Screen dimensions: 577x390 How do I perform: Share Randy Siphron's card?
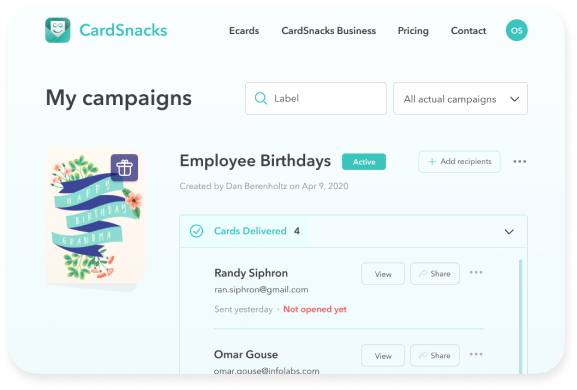(435, 274)
